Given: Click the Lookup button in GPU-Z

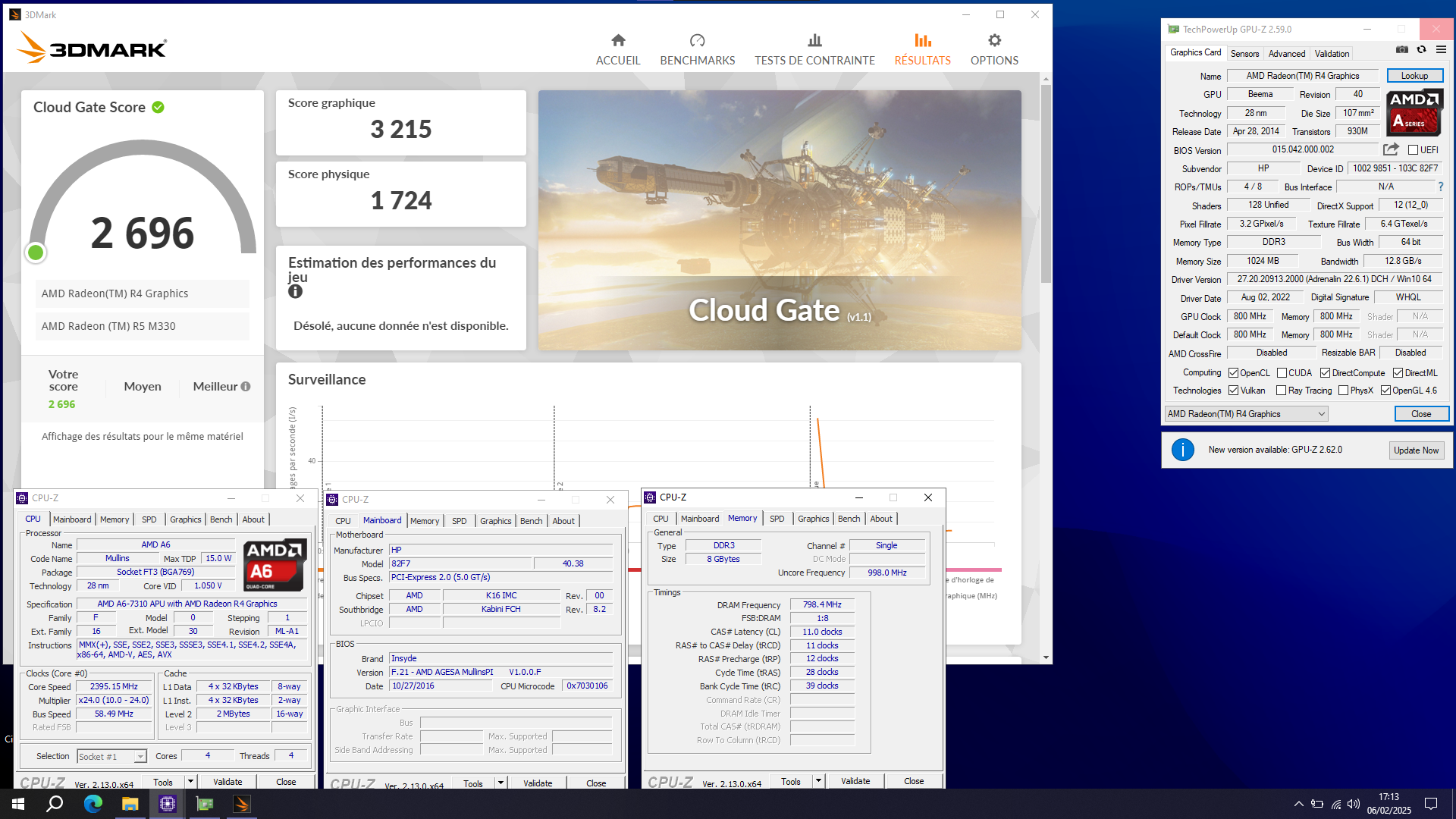Looking at the screenshot, I should (x=1414, y=76).
